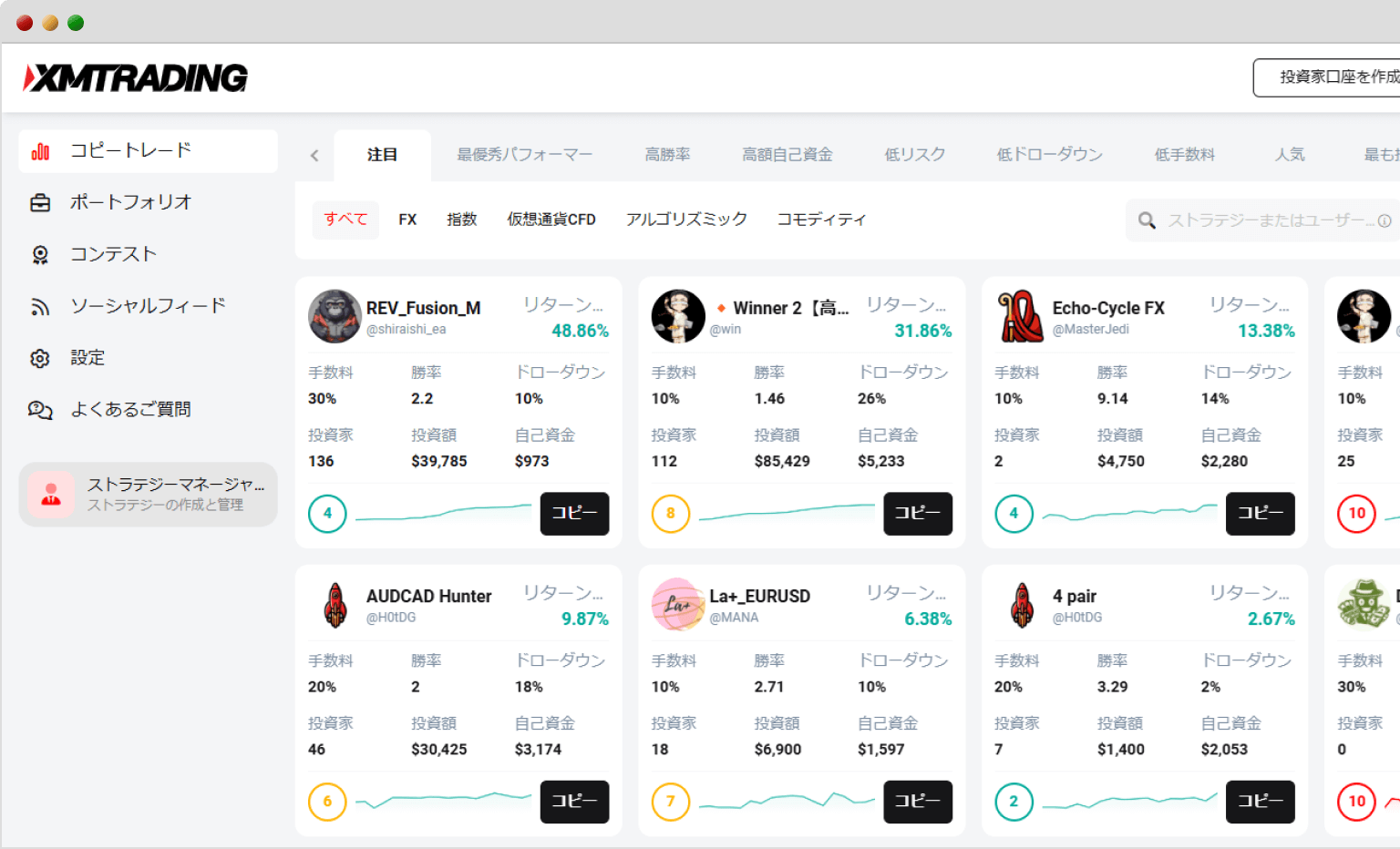Click the @shiraishi_ea username

pos(406,330)
